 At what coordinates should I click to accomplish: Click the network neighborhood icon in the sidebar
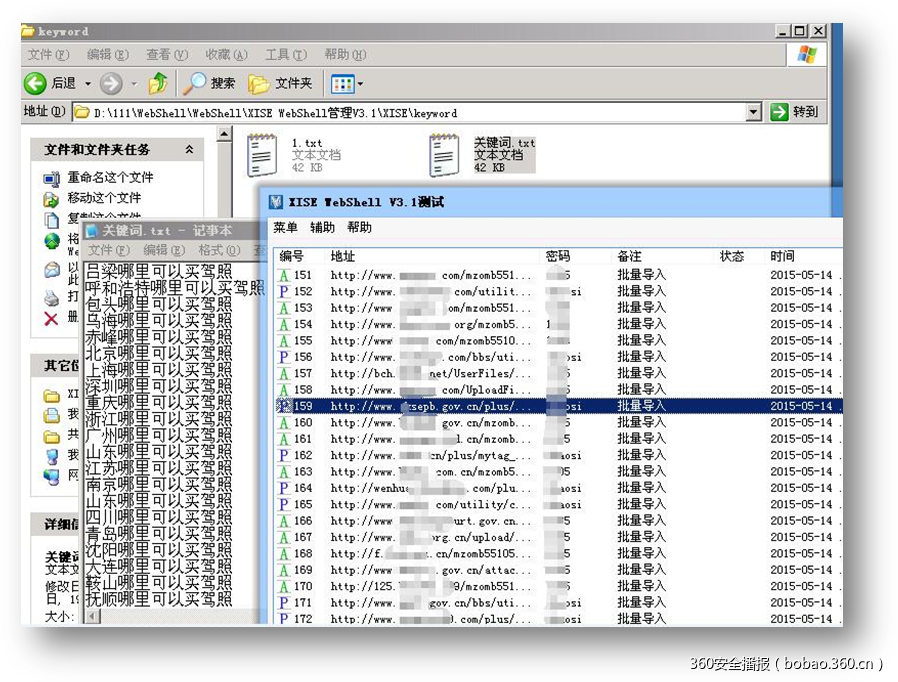click(54, 472)
